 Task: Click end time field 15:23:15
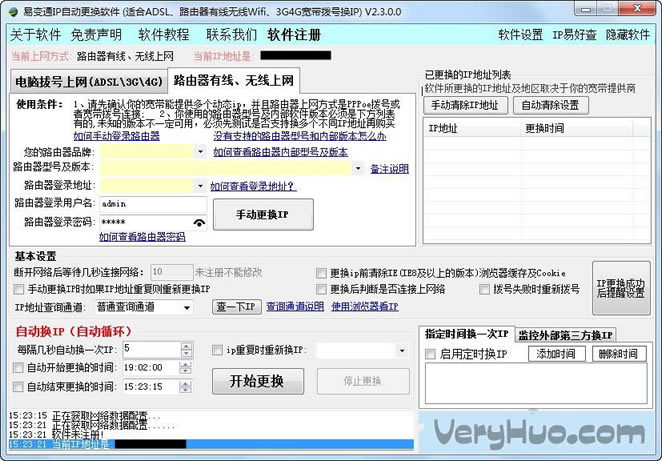(x=150, y=386)
